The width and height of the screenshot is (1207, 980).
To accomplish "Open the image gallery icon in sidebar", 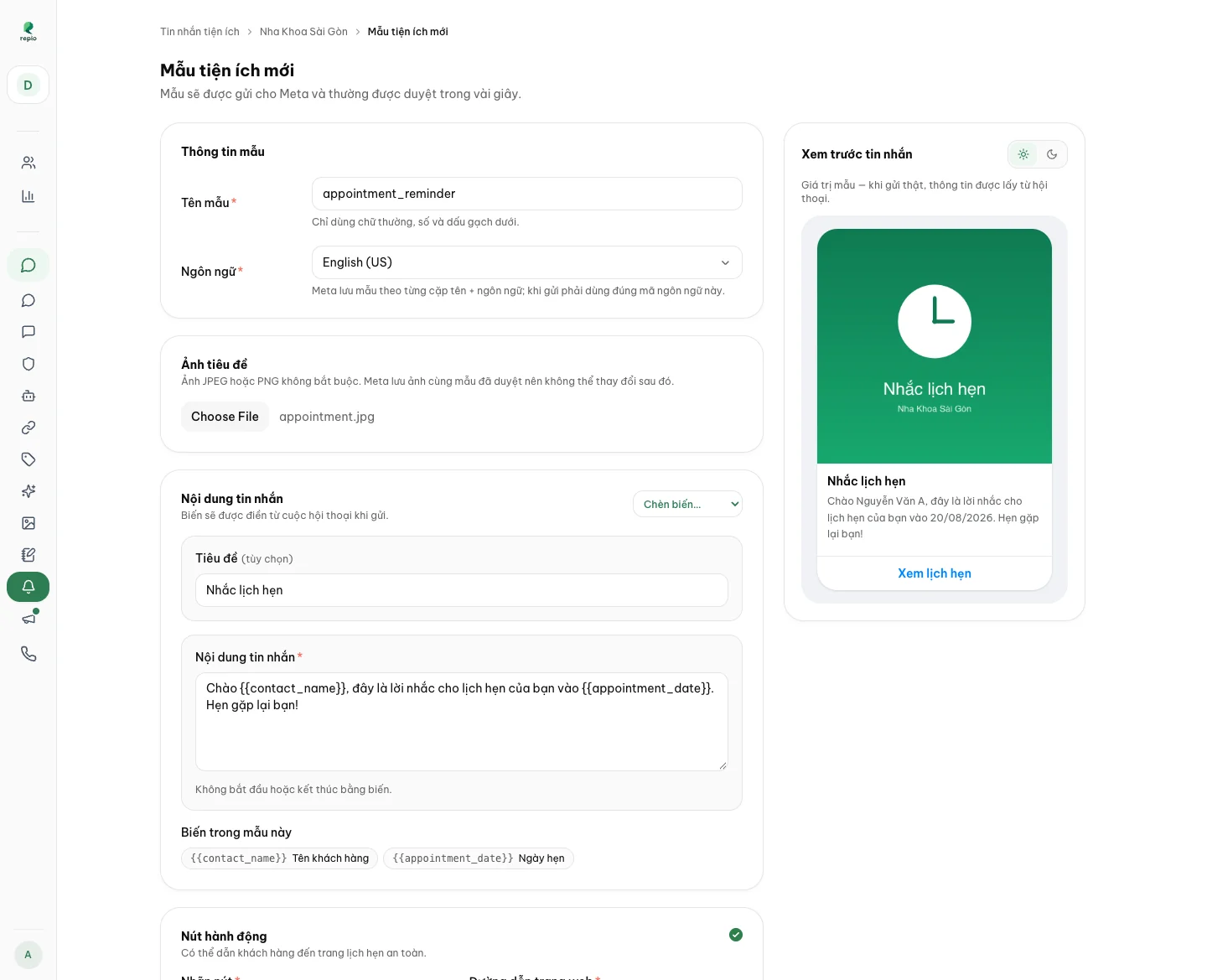I will point(28,523).
